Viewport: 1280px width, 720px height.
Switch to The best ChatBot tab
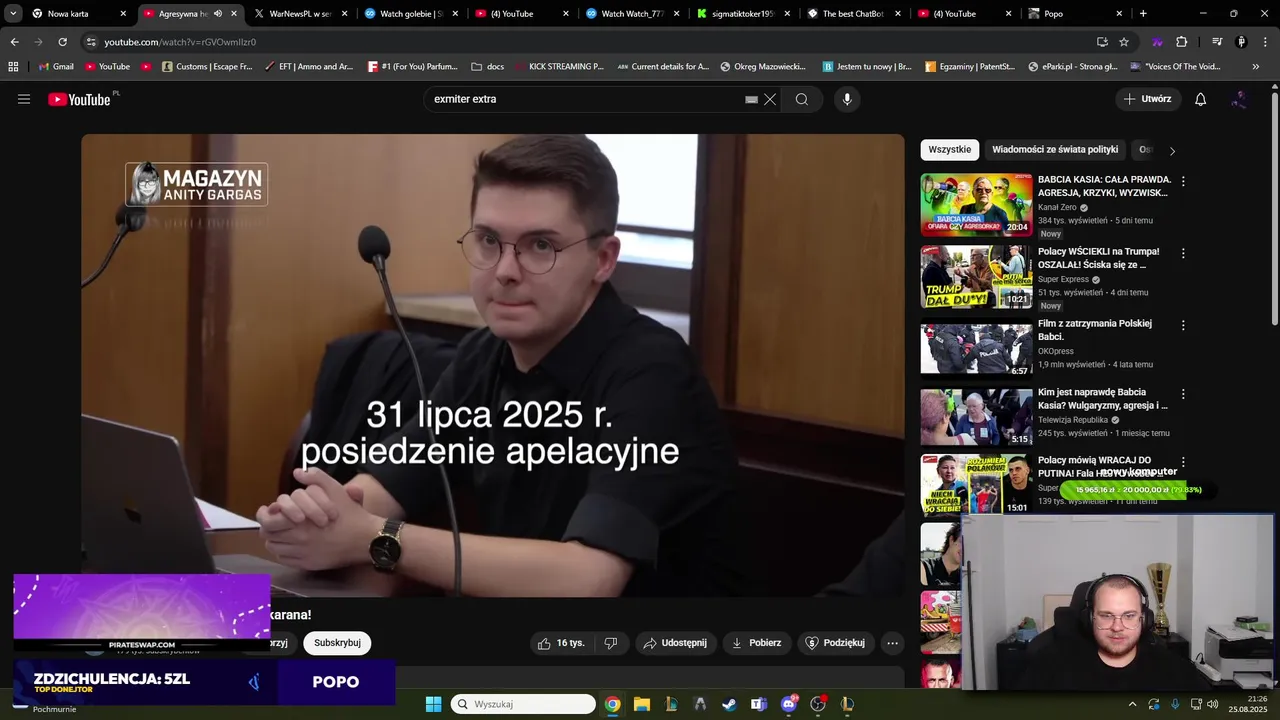coord(854,14)
